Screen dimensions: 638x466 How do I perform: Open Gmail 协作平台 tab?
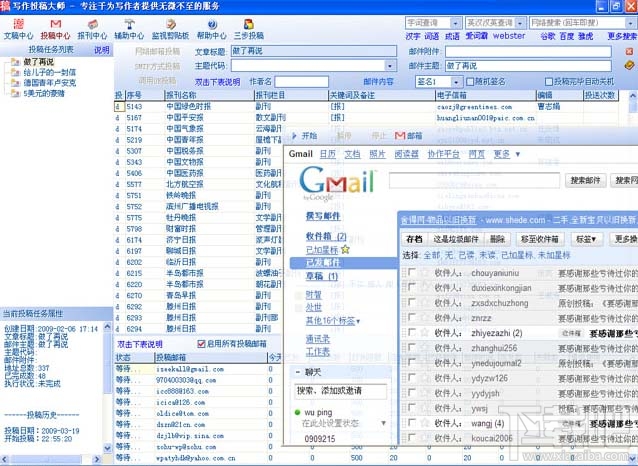[444, 154]
